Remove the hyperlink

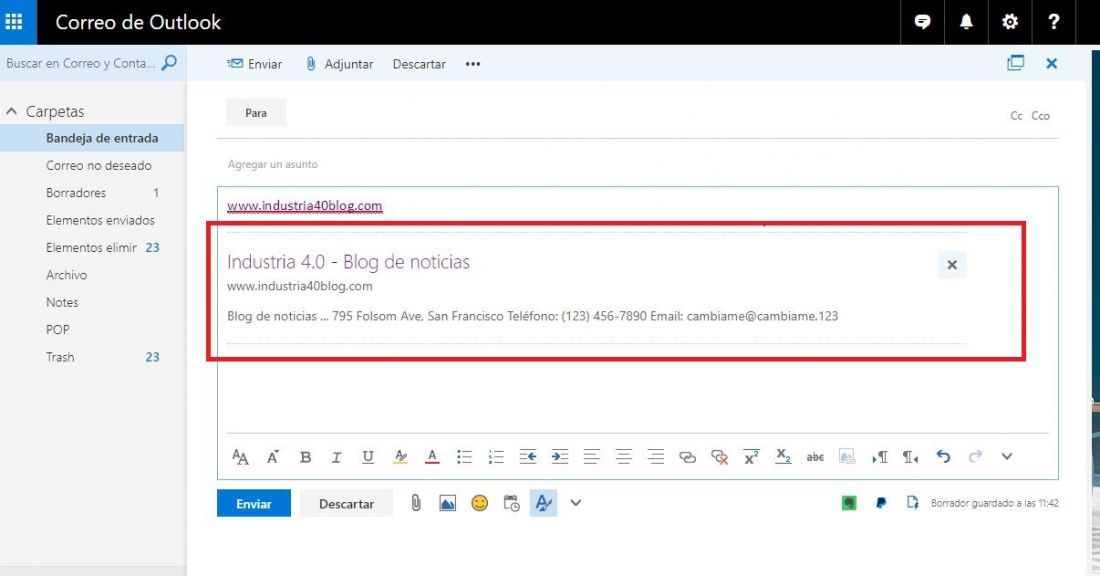[x=719, y=457]
